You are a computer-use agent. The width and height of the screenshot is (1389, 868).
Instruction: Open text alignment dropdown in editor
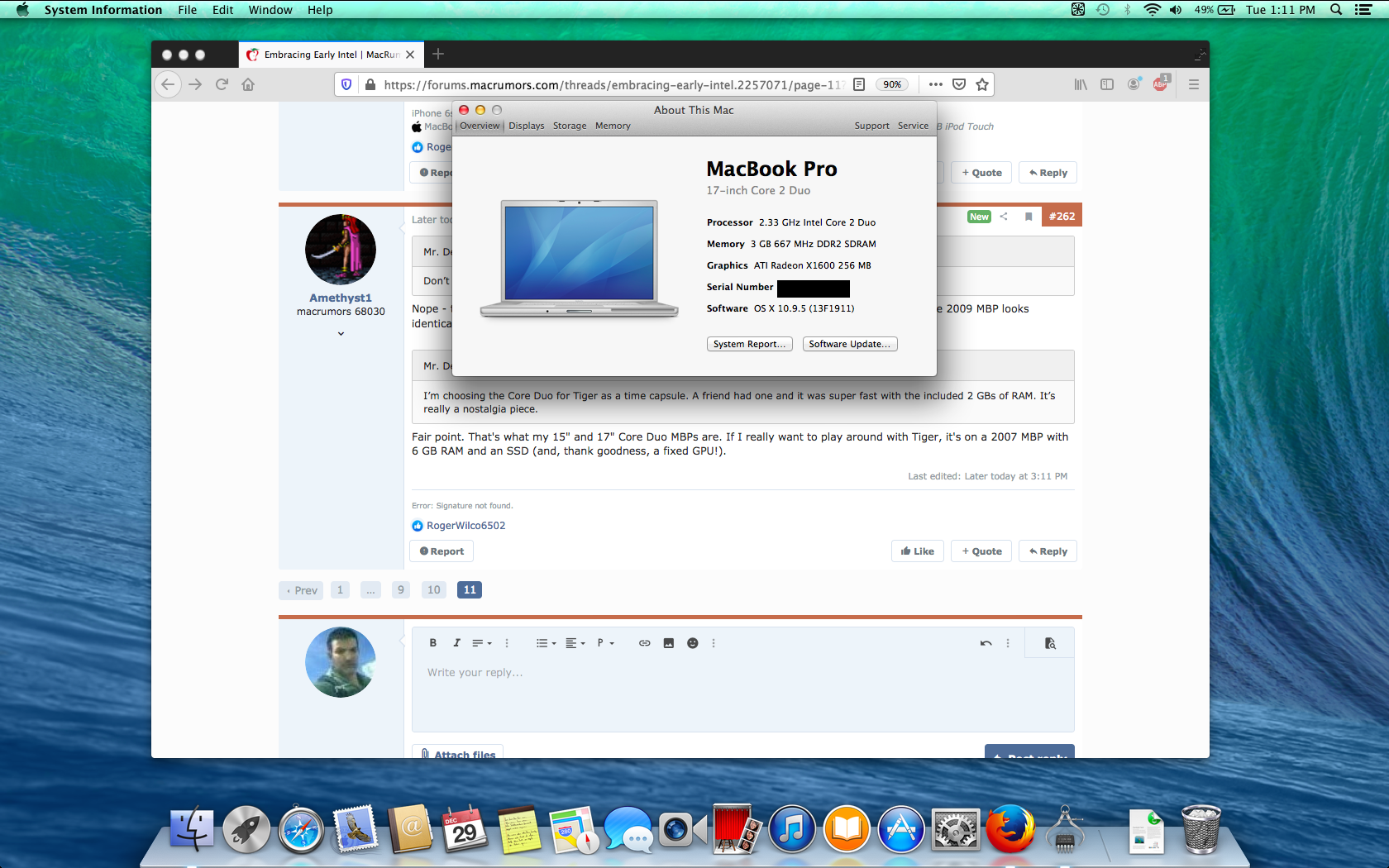pyautogui.click(x=575, y=643)
